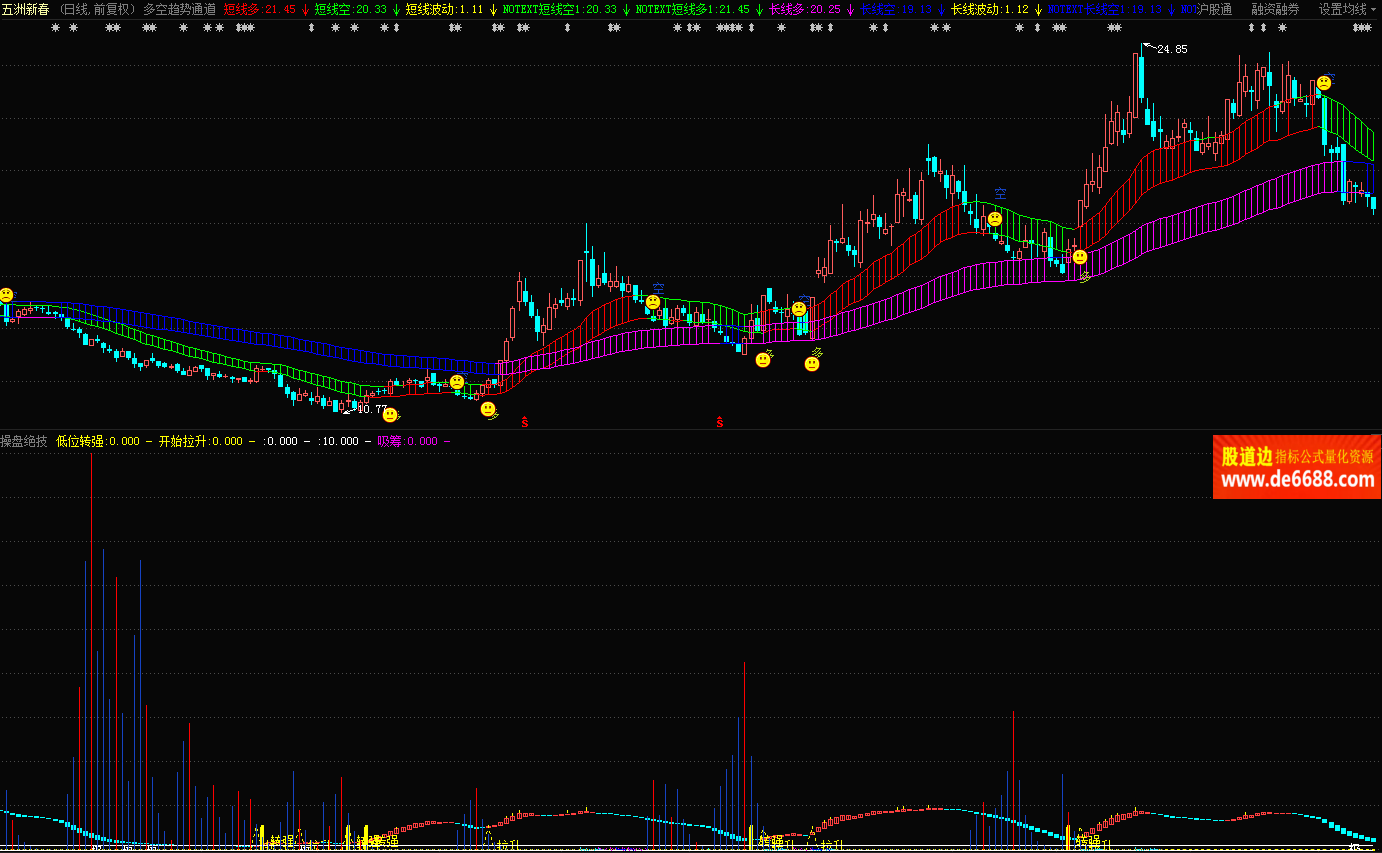
Task: Click the yellow down arrow after 长线波动:1.12
Action: pyautogui.click(x=1037, y=9)
